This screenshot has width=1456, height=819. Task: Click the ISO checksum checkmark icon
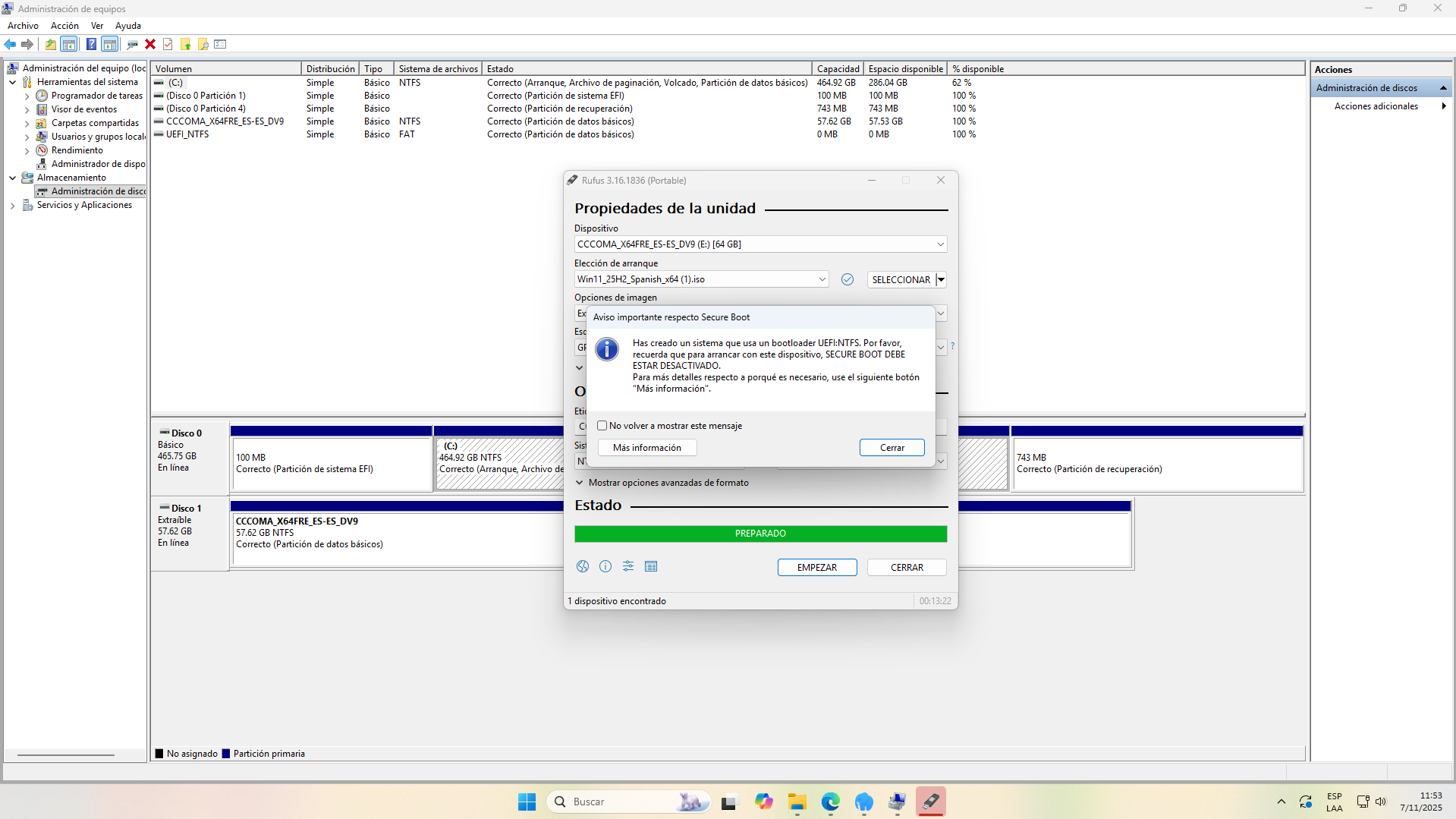[847, 279]
